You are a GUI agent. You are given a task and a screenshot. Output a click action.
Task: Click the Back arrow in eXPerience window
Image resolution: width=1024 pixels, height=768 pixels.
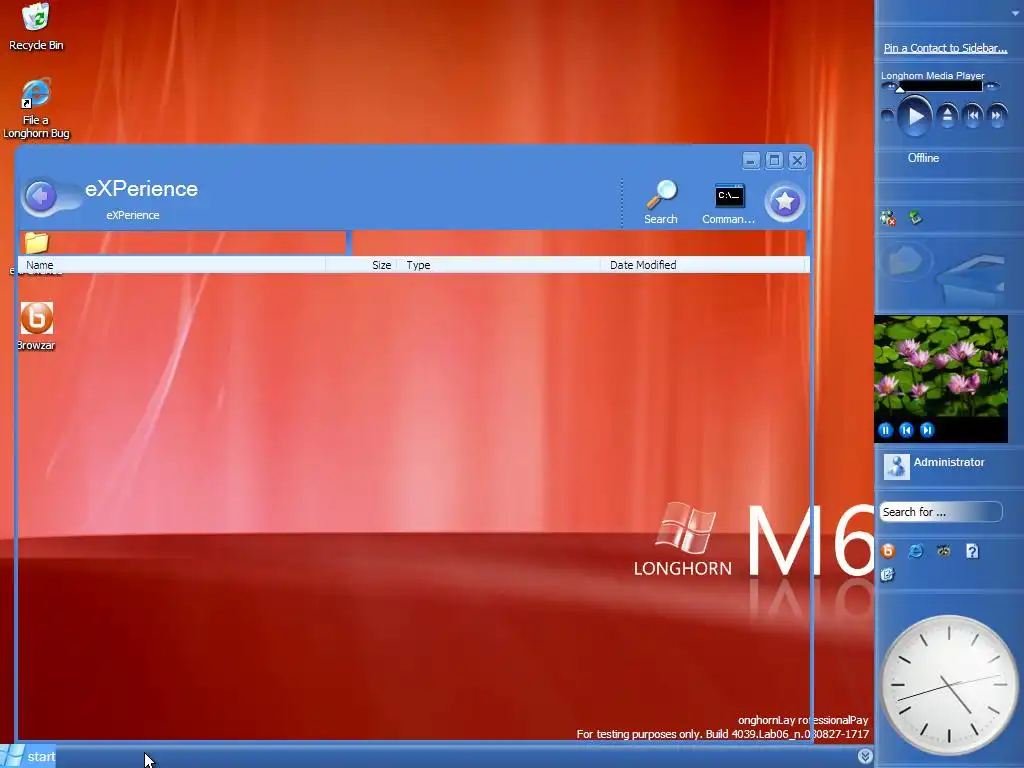point(40,195)
